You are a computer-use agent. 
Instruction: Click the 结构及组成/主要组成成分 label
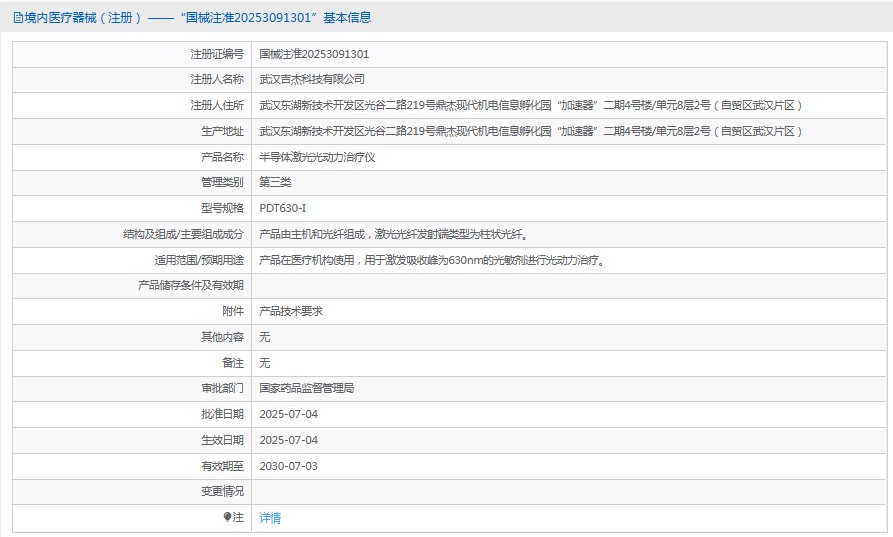[x=183, y=234]
